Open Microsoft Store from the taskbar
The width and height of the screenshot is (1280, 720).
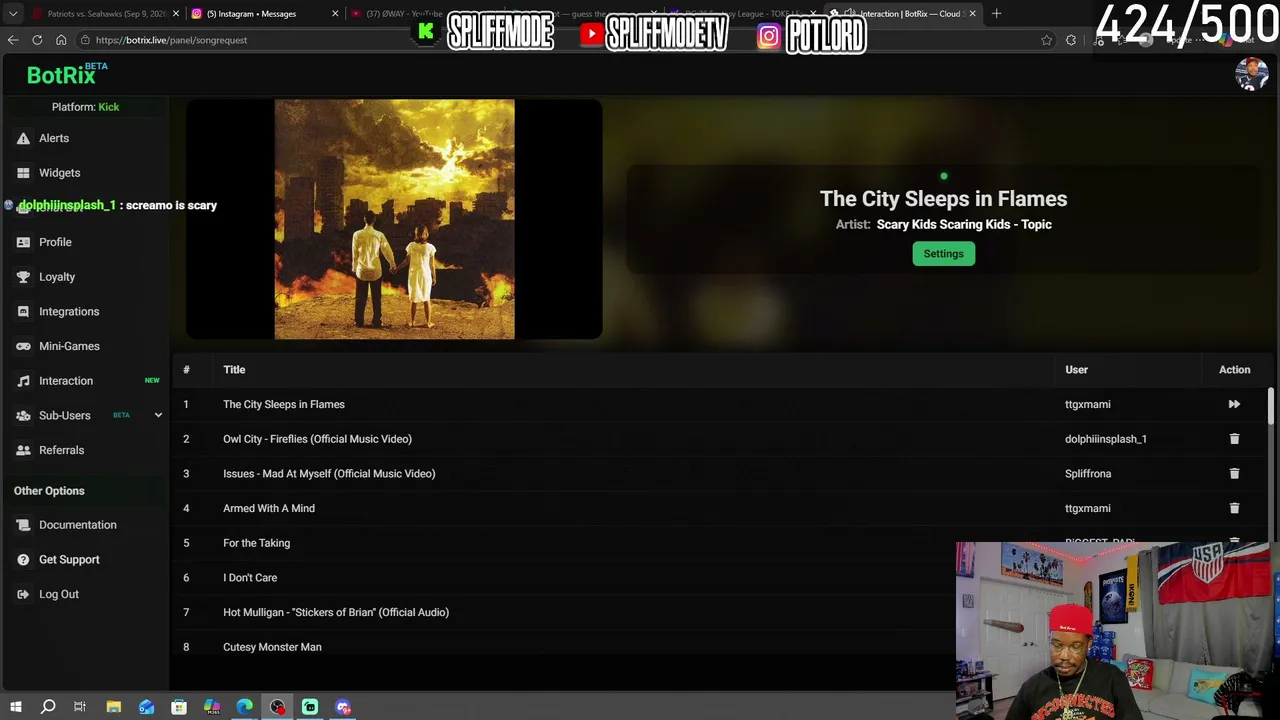[179, 707]
